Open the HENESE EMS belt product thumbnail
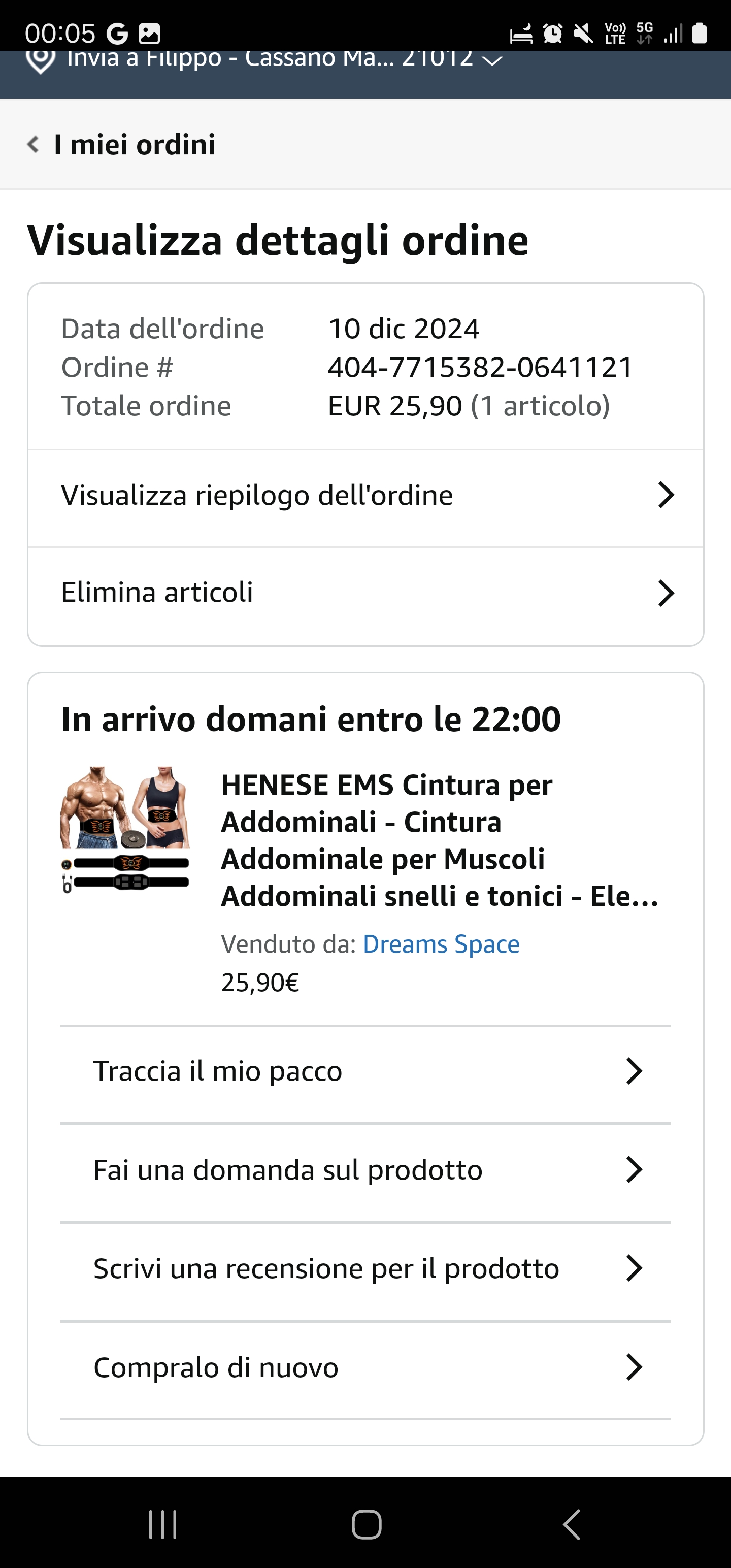Viewport: 731px width, 1568px height. click(125, 829)
